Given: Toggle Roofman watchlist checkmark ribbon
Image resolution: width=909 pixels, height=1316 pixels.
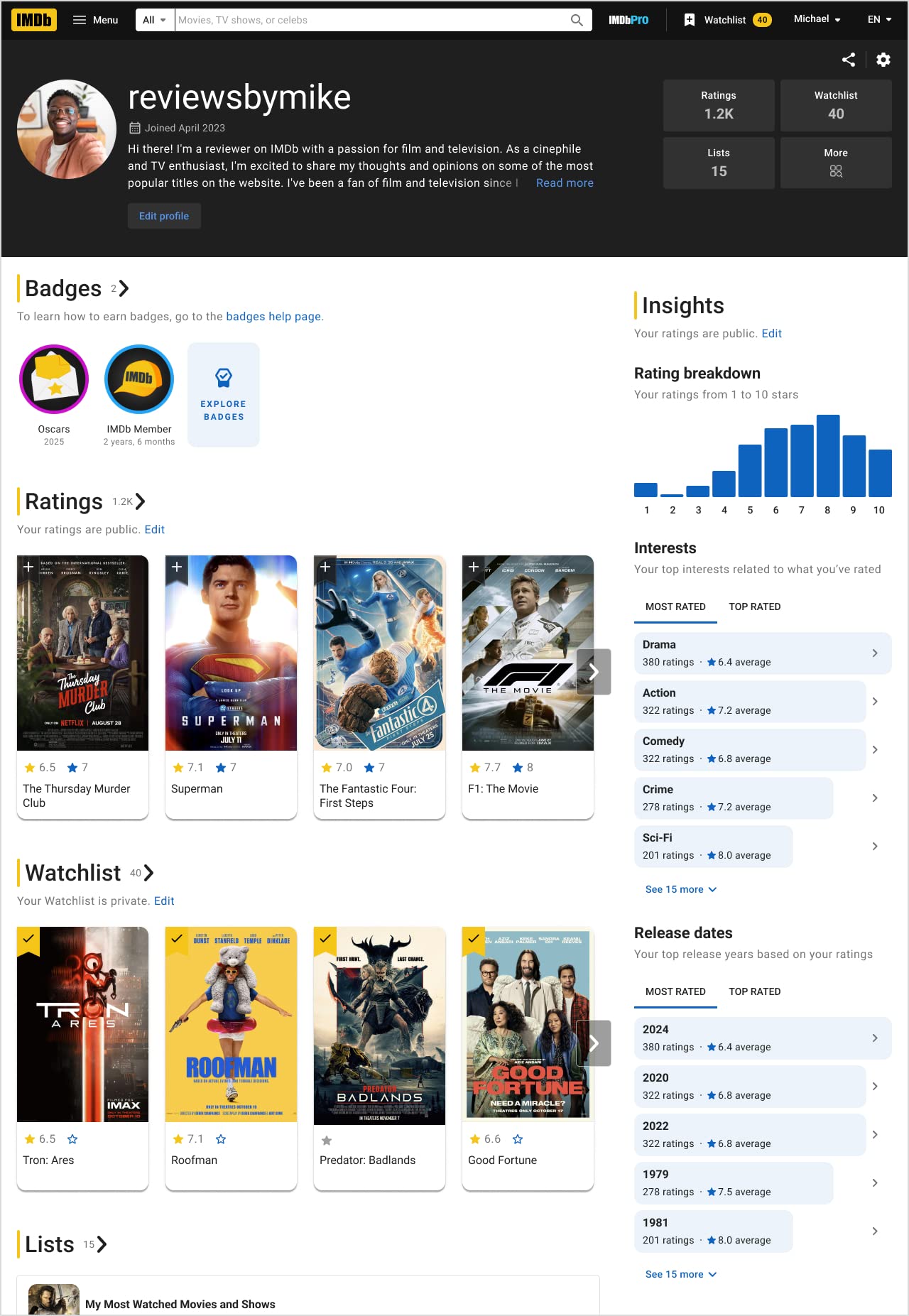Looking at the screenshot, I should click(x=177, y=940).
